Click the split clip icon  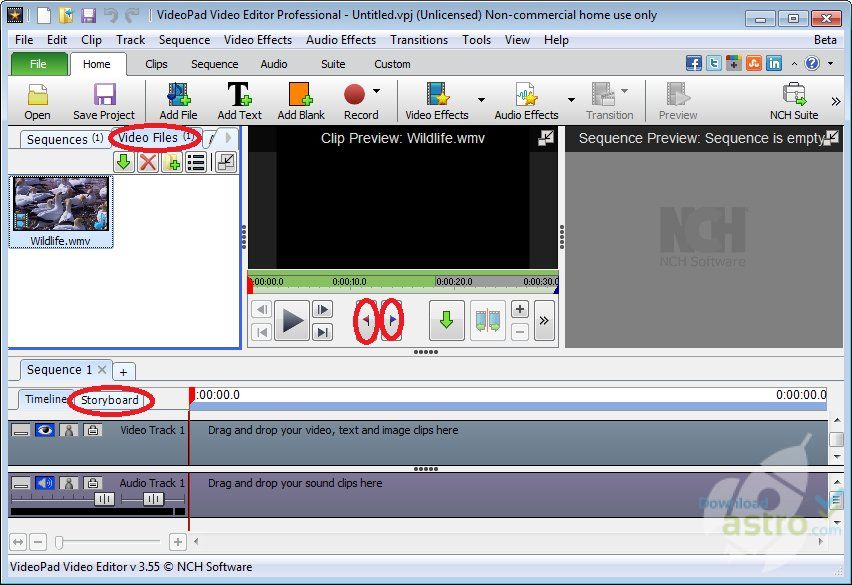click(488, 320)
